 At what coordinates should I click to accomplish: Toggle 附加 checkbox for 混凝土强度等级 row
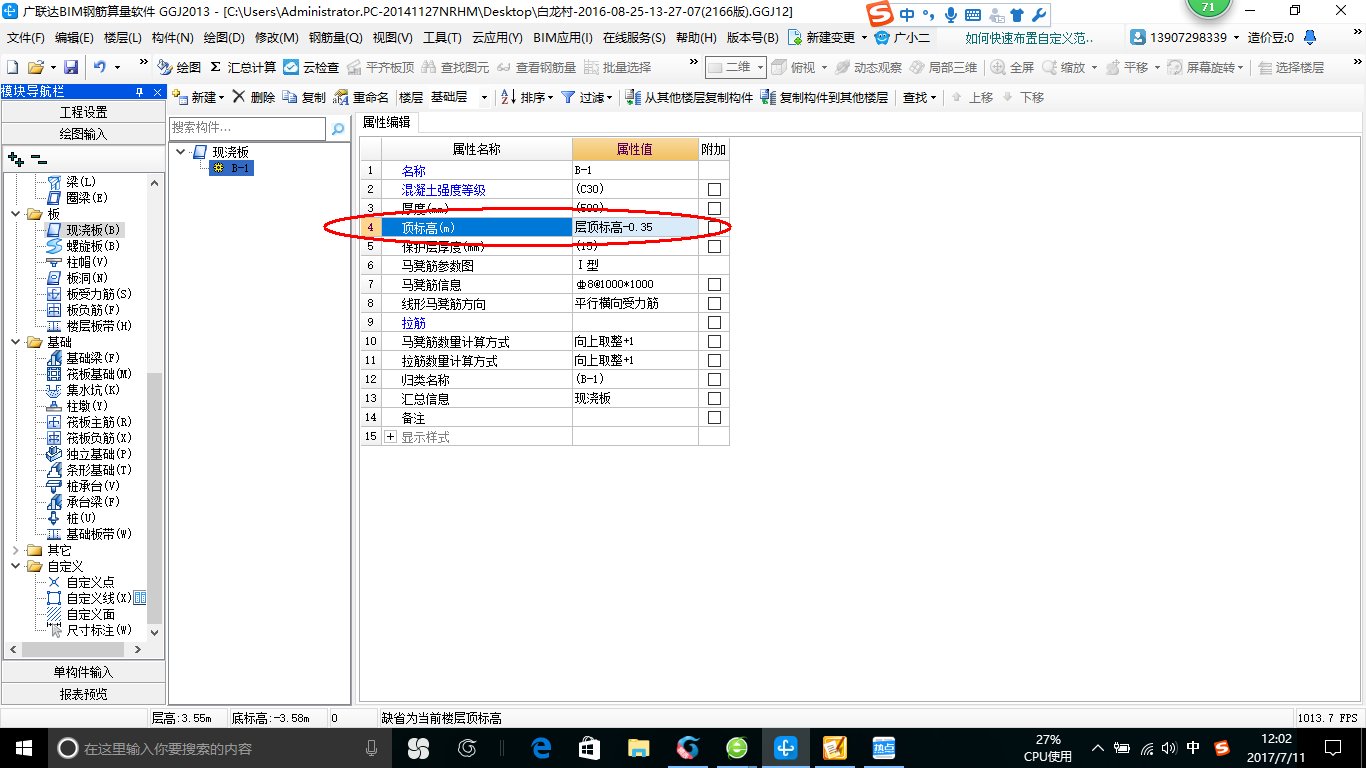714,190
